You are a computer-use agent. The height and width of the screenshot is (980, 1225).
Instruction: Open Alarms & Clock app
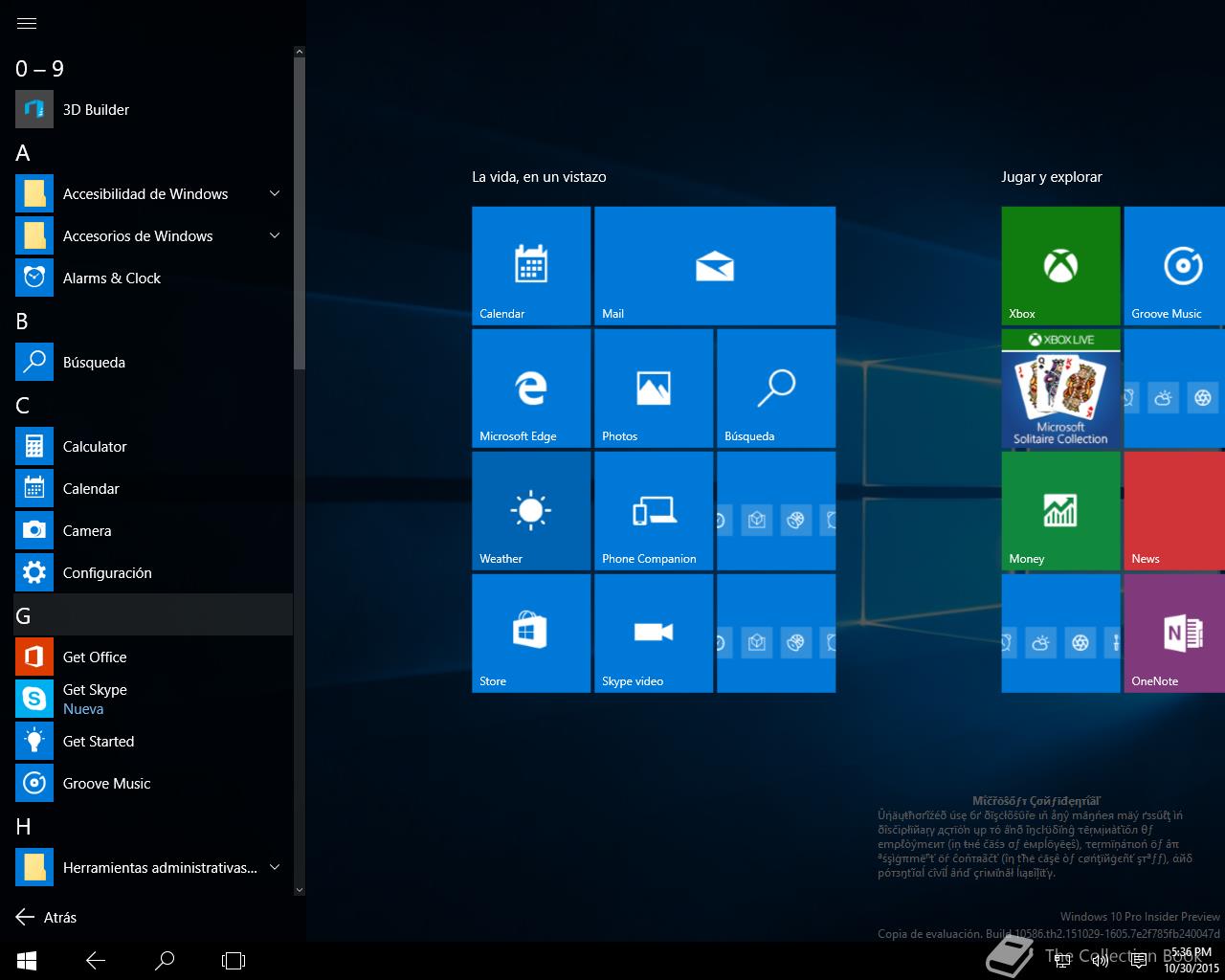click(153, 278)
